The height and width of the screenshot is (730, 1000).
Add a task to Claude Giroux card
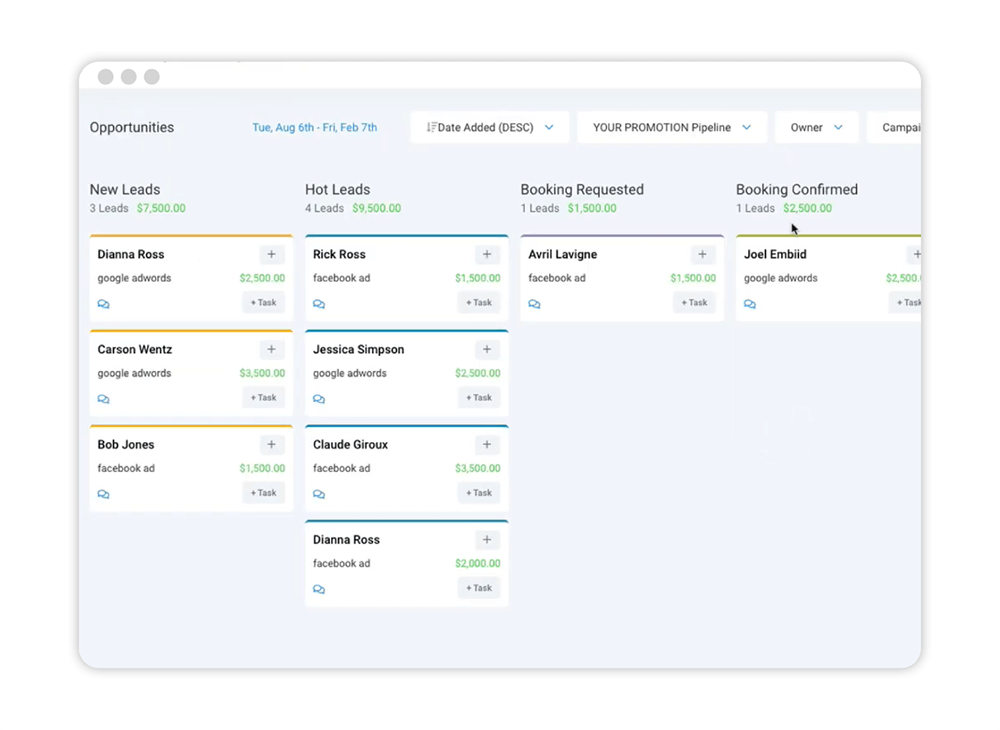(479, 493)
